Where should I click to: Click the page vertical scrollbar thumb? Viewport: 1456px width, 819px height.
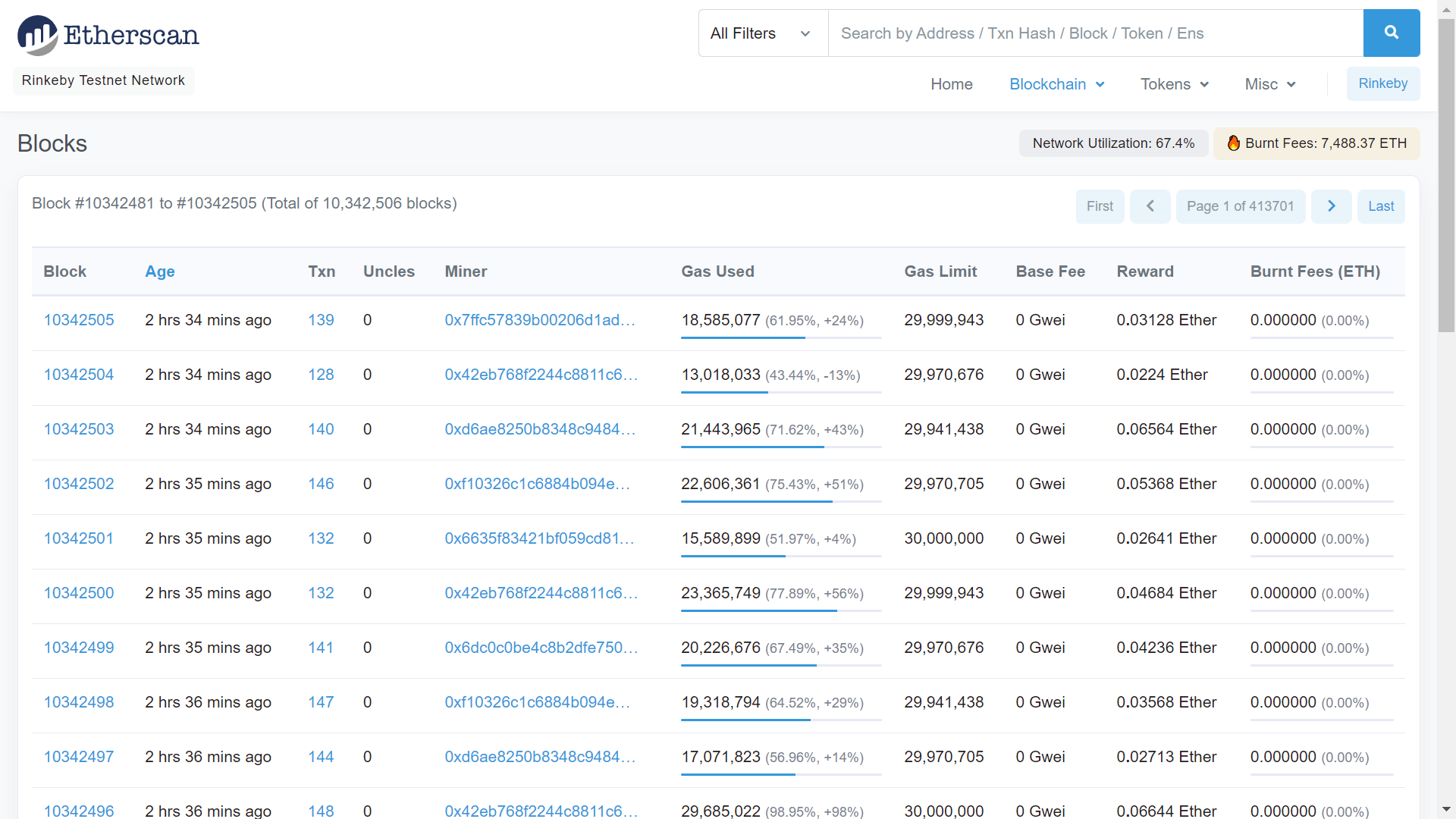[x=1446, y=174]
